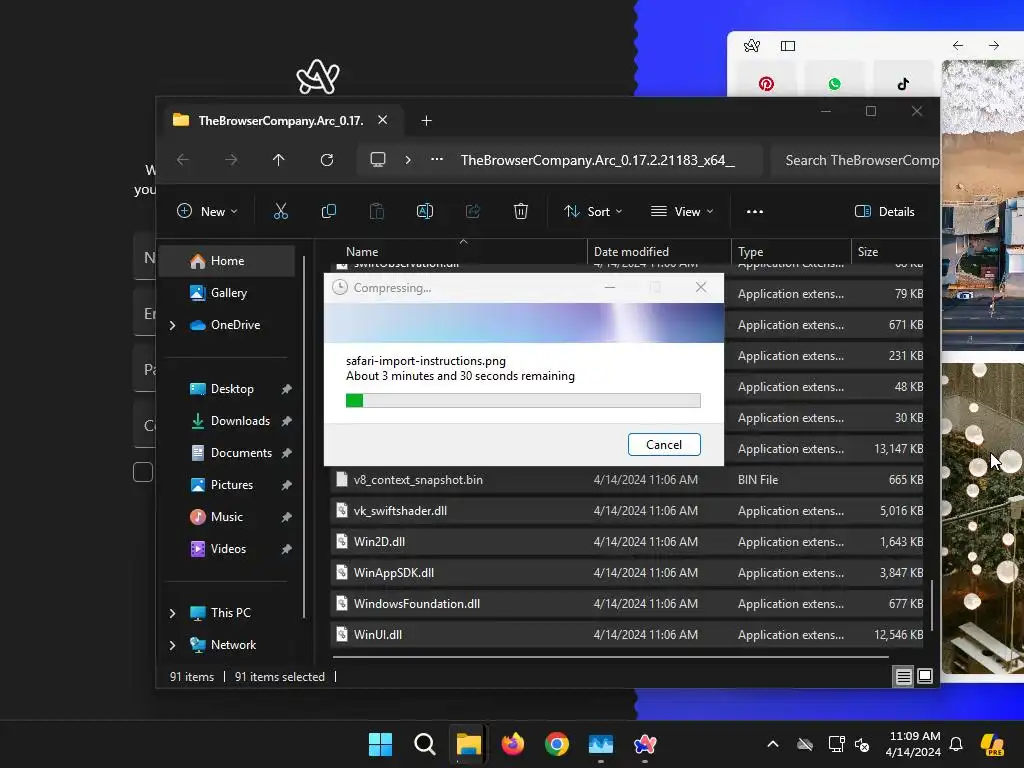
Task: Expand the address bar breadcrumb chevron
Action: pos(408,160)
